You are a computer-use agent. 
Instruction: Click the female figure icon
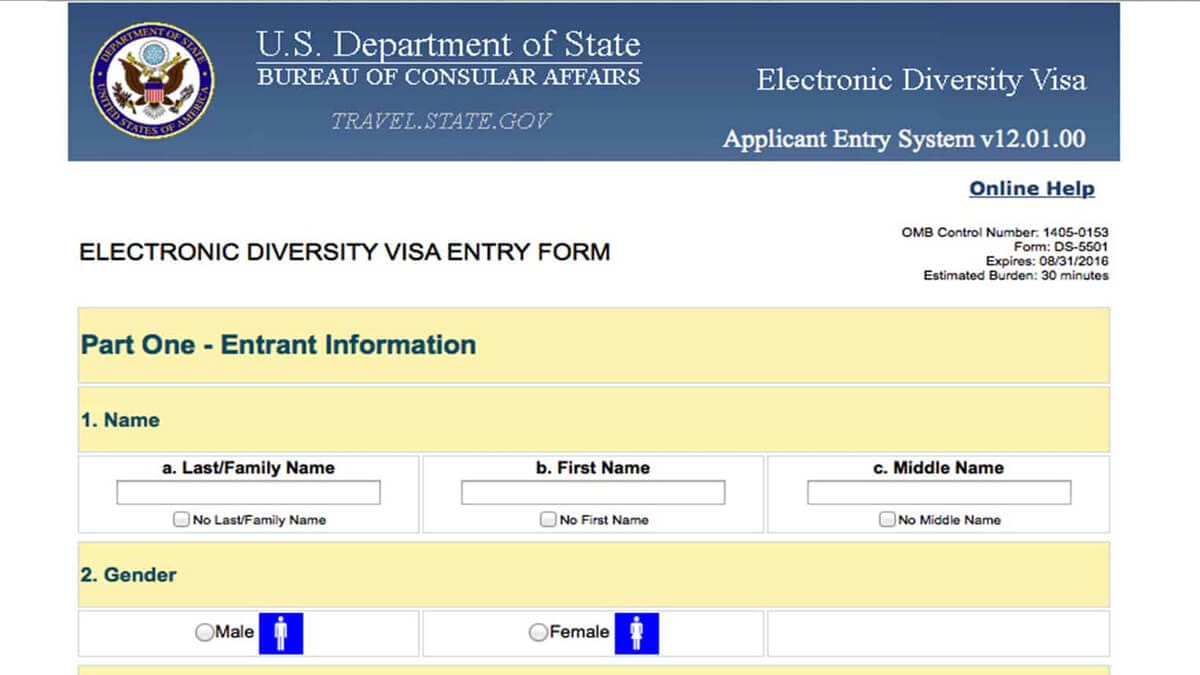click(x=636, y=632)
